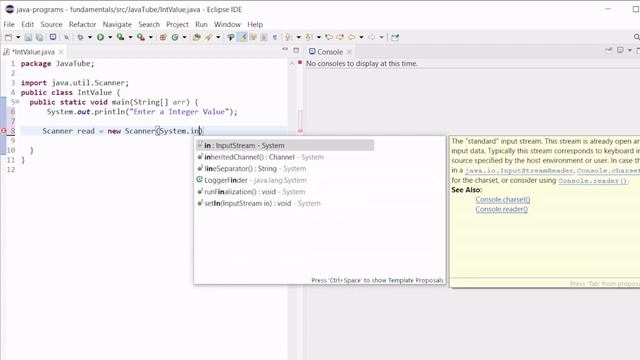Select the Console view tab
The height and width of the screenshot is (360, 640).
click(330, 52)
